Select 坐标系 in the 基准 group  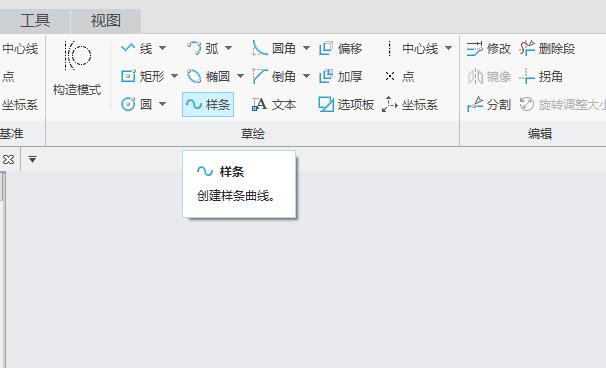click(x=19, y=104)
